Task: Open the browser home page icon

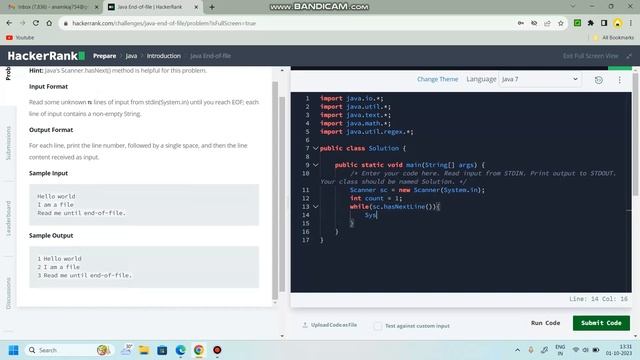Action: coord(49,23)
